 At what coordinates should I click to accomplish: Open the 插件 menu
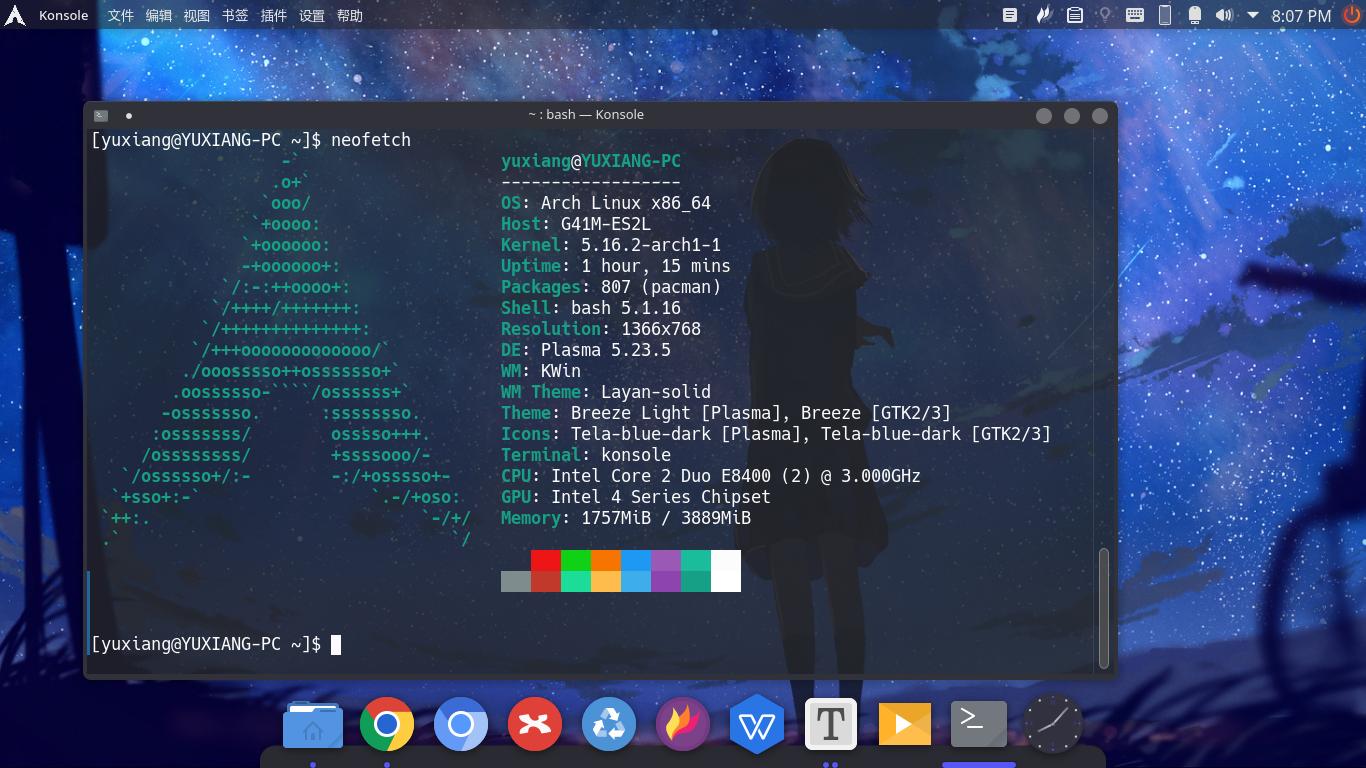pyautogui.click(x=273, y=15)
